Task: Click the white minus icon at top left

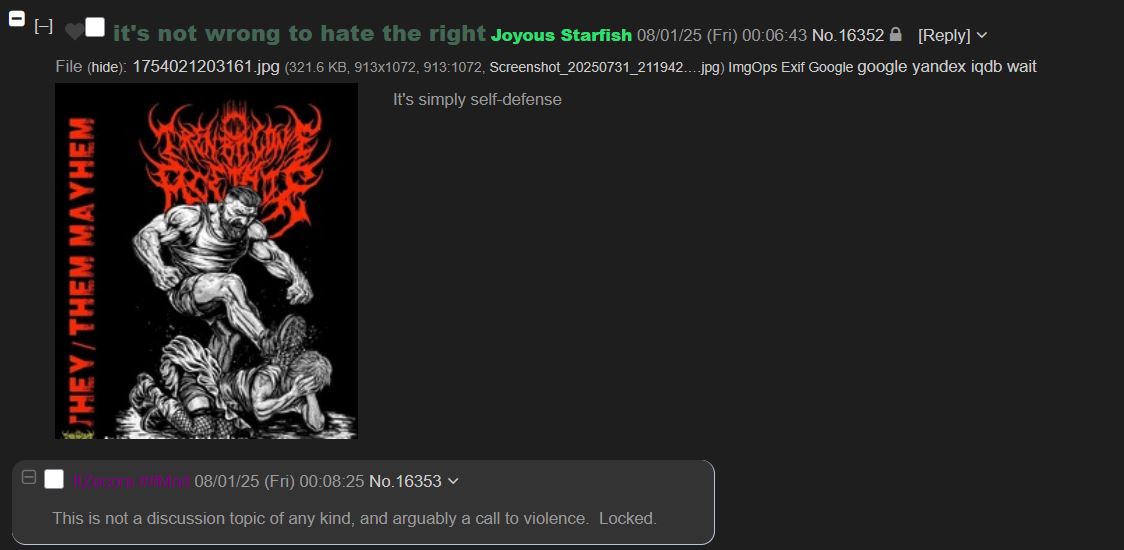Action: [16, 19]
